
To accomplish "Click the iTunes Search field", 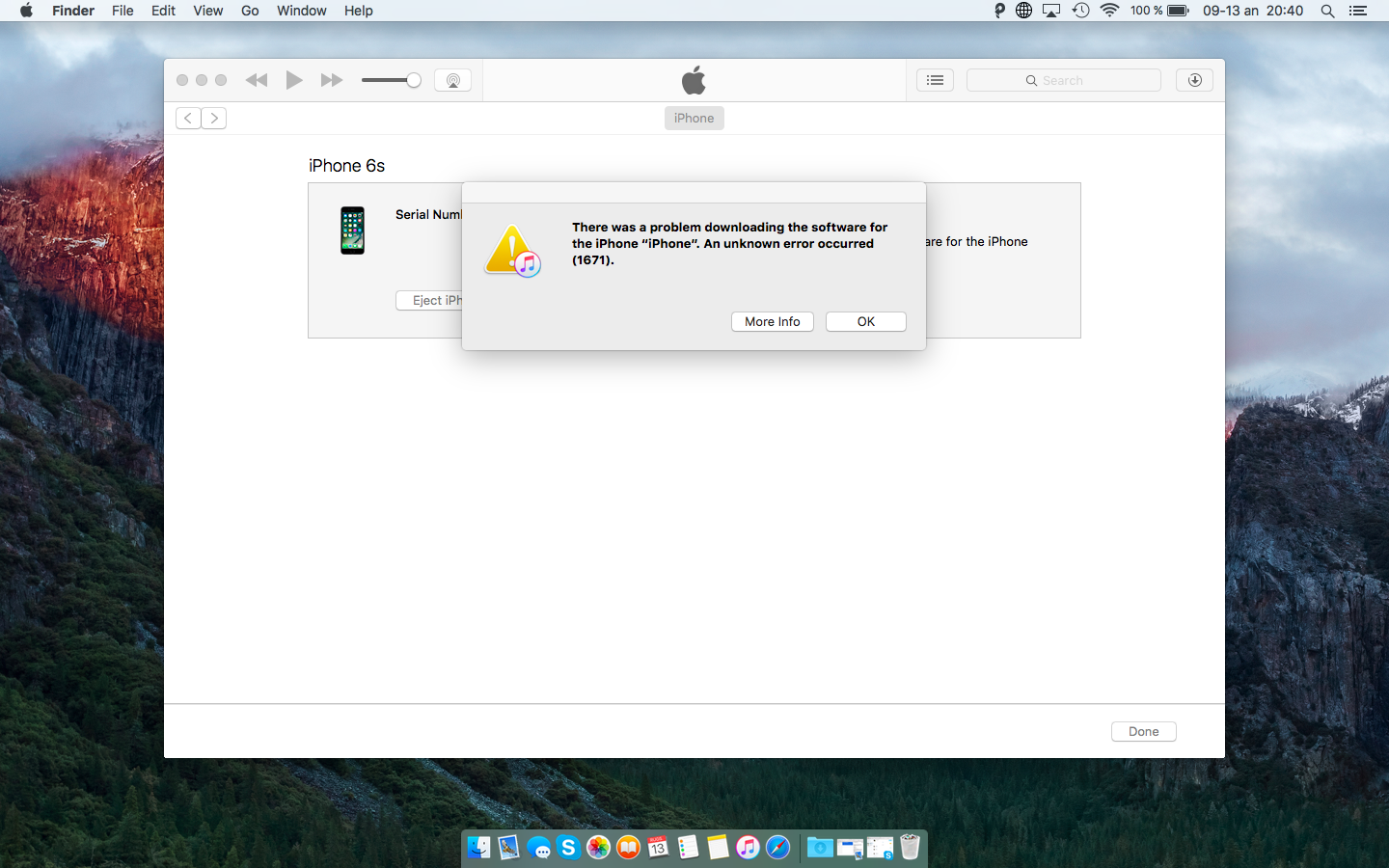I will pyautogui.click(x=1063, y=80).
